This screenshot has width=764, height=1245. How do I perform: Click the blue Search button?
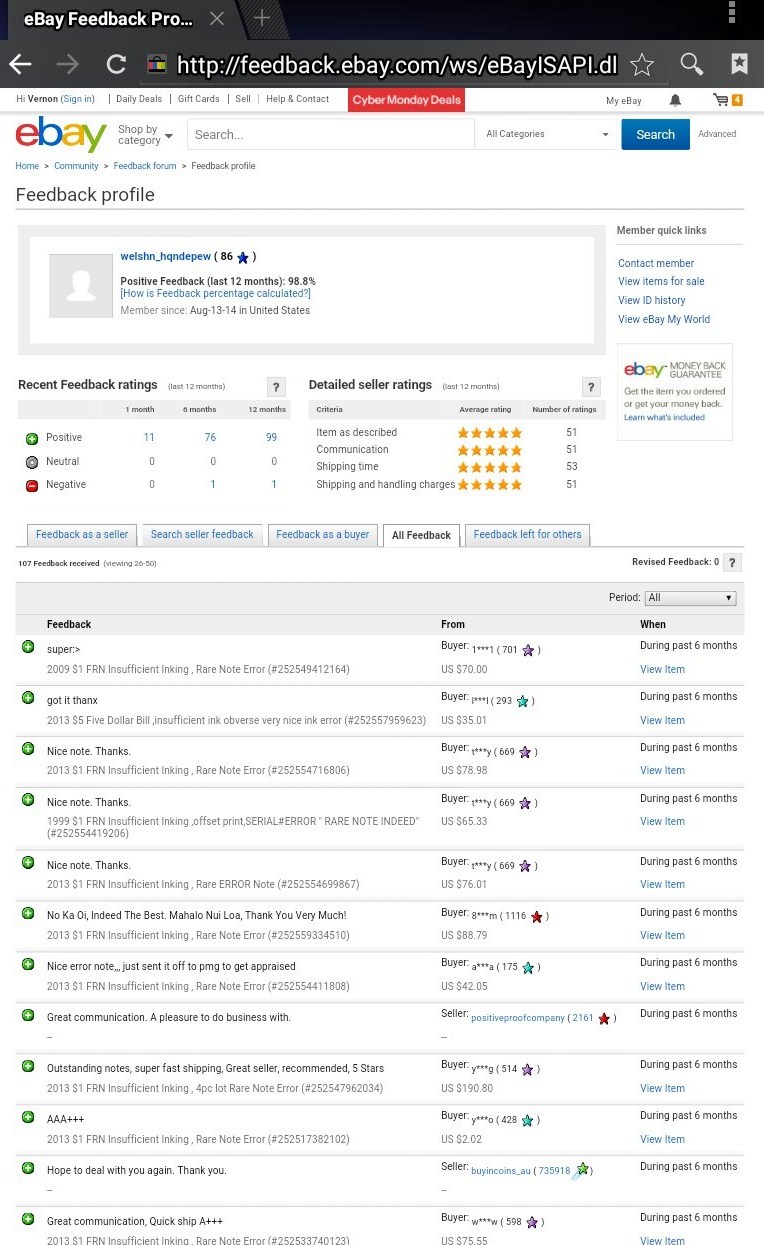[x=655, y=134]
